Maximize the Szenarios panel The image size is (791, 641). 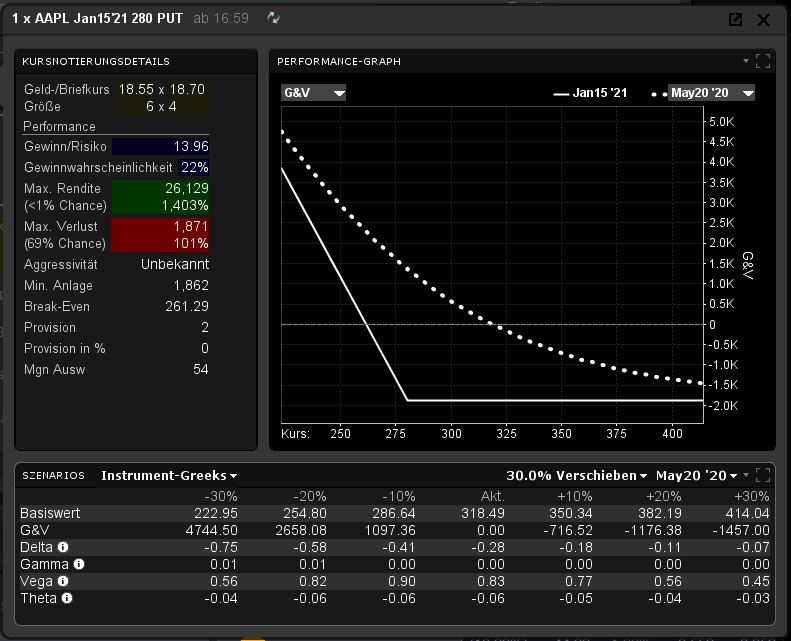click(x=763, y=475)
